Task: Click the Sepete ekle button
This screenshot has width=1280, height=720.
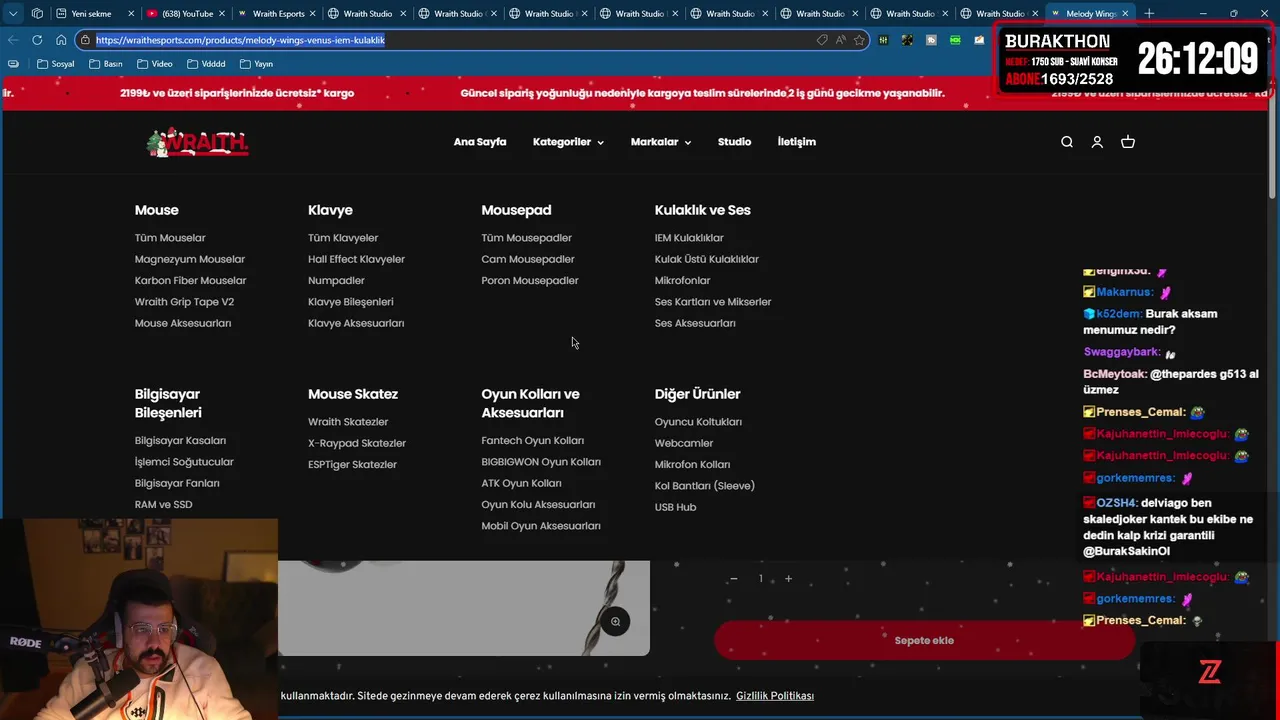Action: [924, 640]
